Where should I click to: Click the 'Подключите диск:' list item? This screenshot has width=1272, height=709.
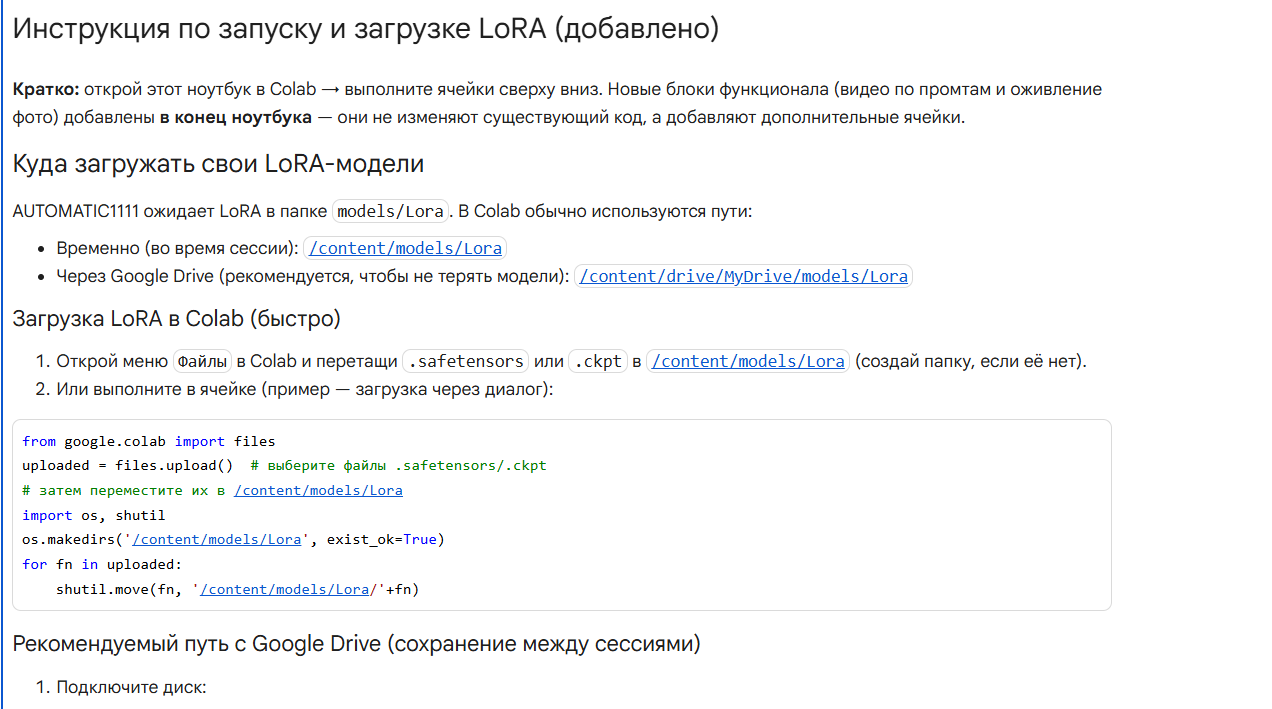pyautogui.click(x=130, y=687)
